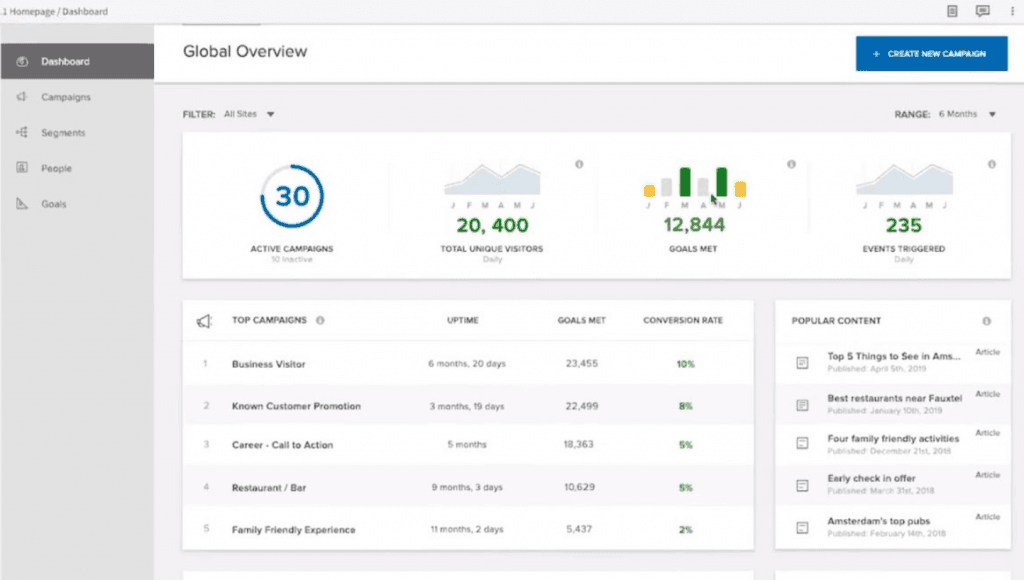Screen dimensions: 1024x580
Task: Click the 5,437 goals met value
Action: point(579,529)
